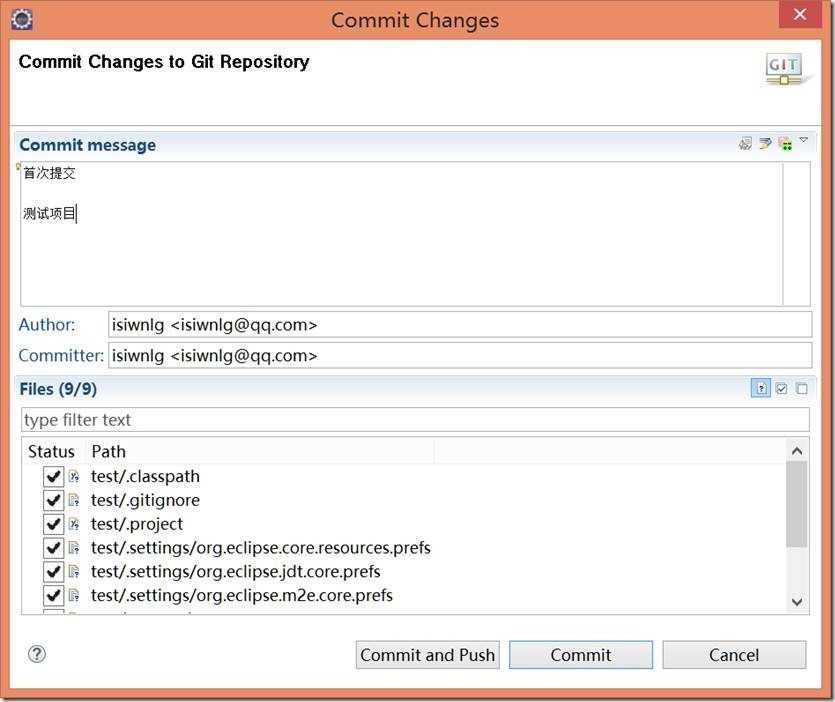Image resolution: width=835 pixels, height=702 pixels.
Task: Sort files by the Status column header
Action: click(x=52, y=451)
